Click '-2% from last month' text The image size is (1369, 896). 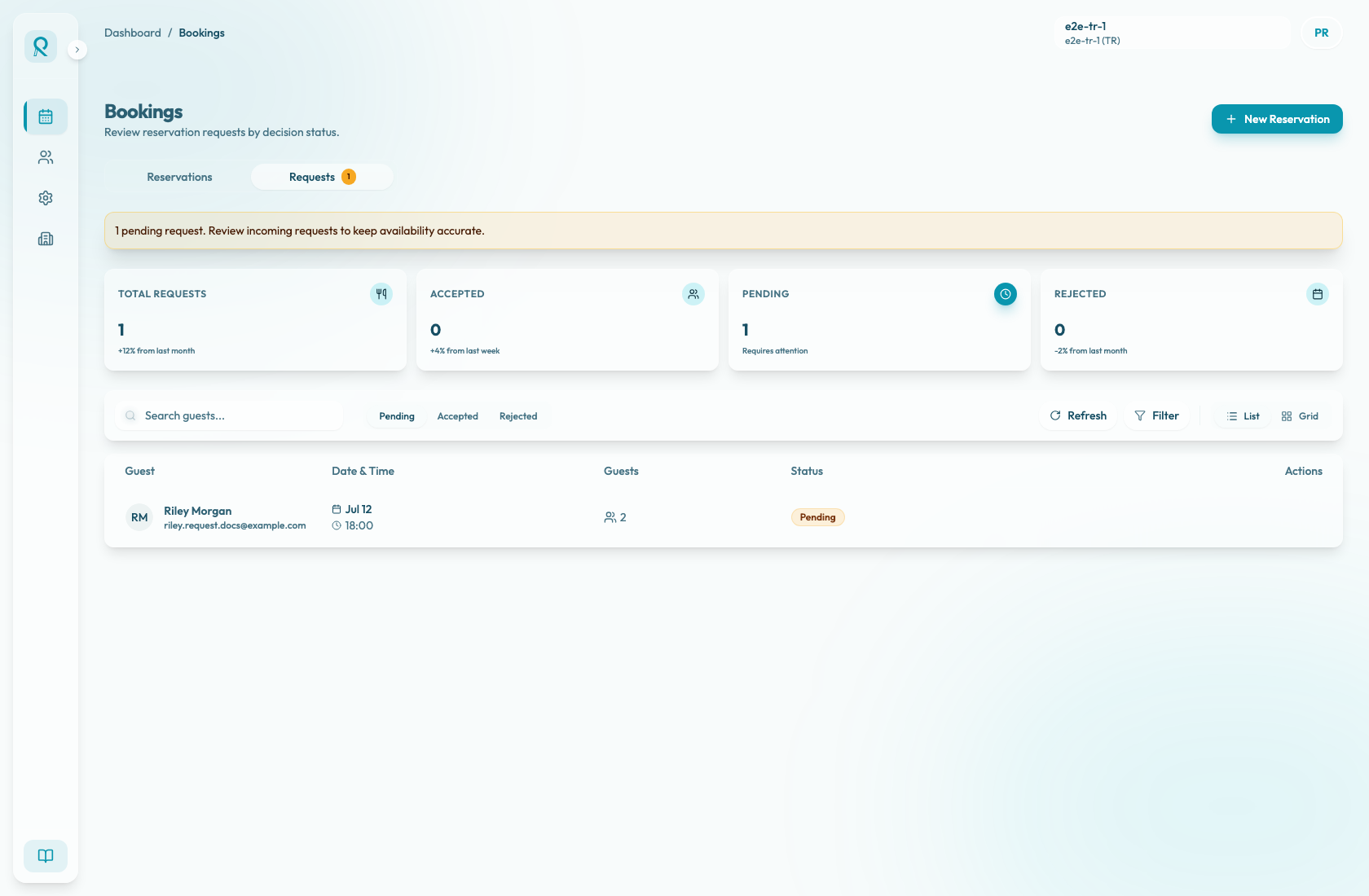tap(1090, 351)
